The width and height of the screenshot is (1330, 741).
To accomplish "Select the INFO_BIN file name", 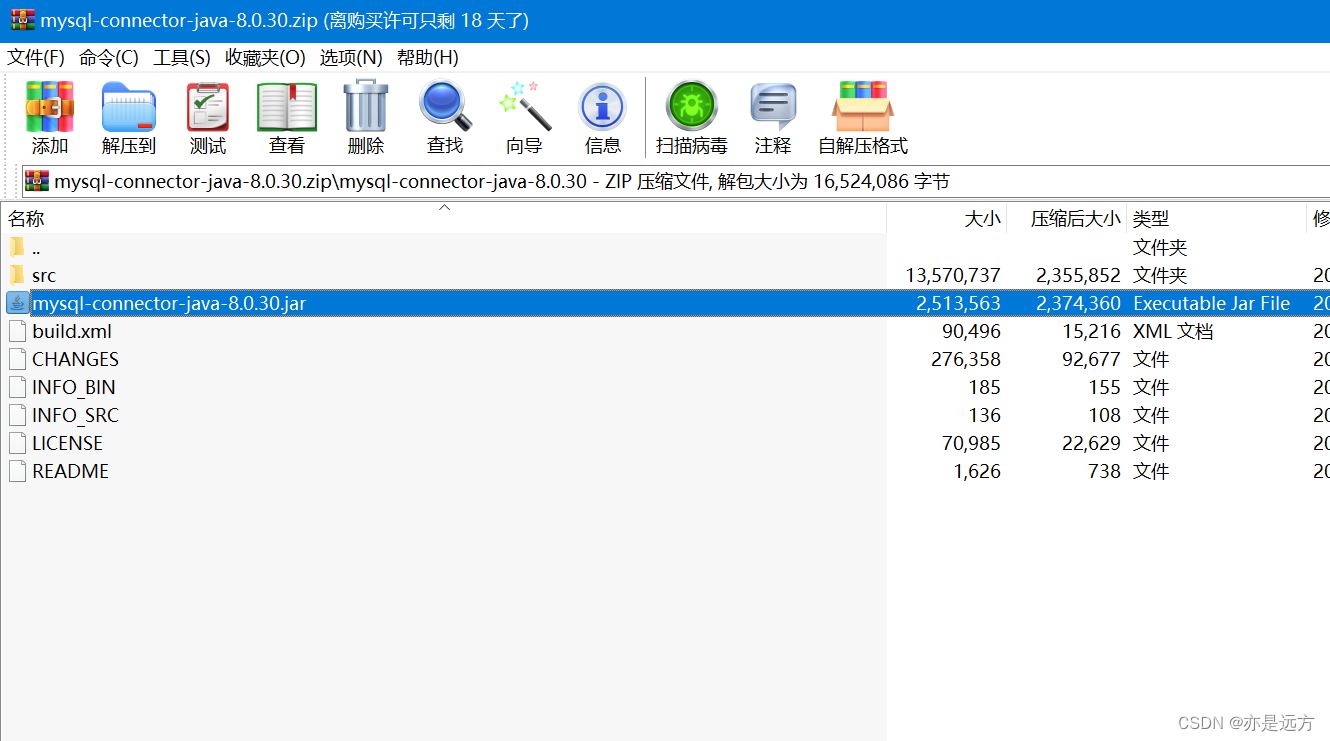I will (x=74, y=387).
